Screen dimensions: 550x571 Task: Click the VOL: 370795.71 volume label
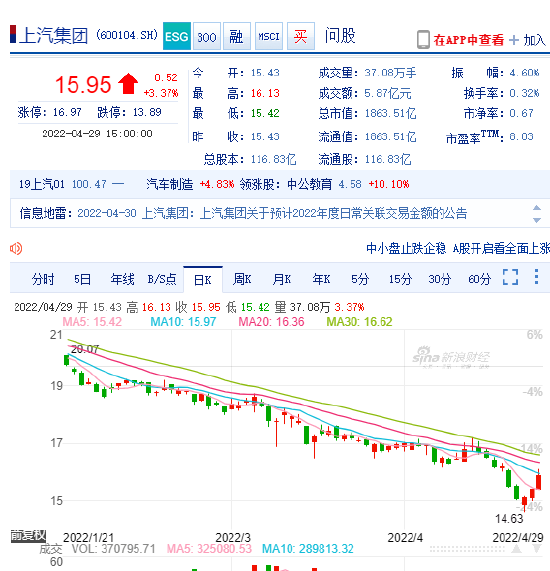pos(114,549)
